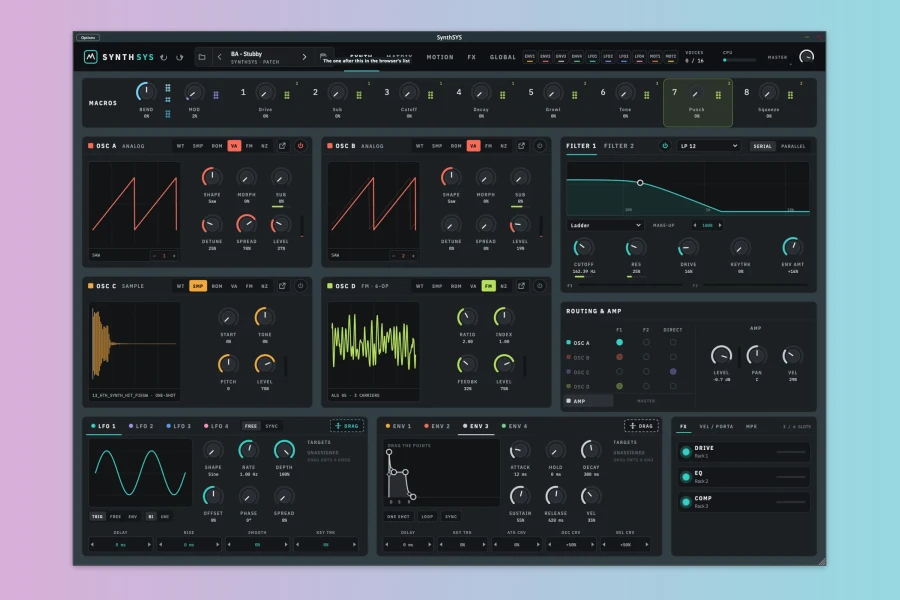The image size is (900, 600).
Task: Switch to Filter 2 tab
Action: click(619, 146)
